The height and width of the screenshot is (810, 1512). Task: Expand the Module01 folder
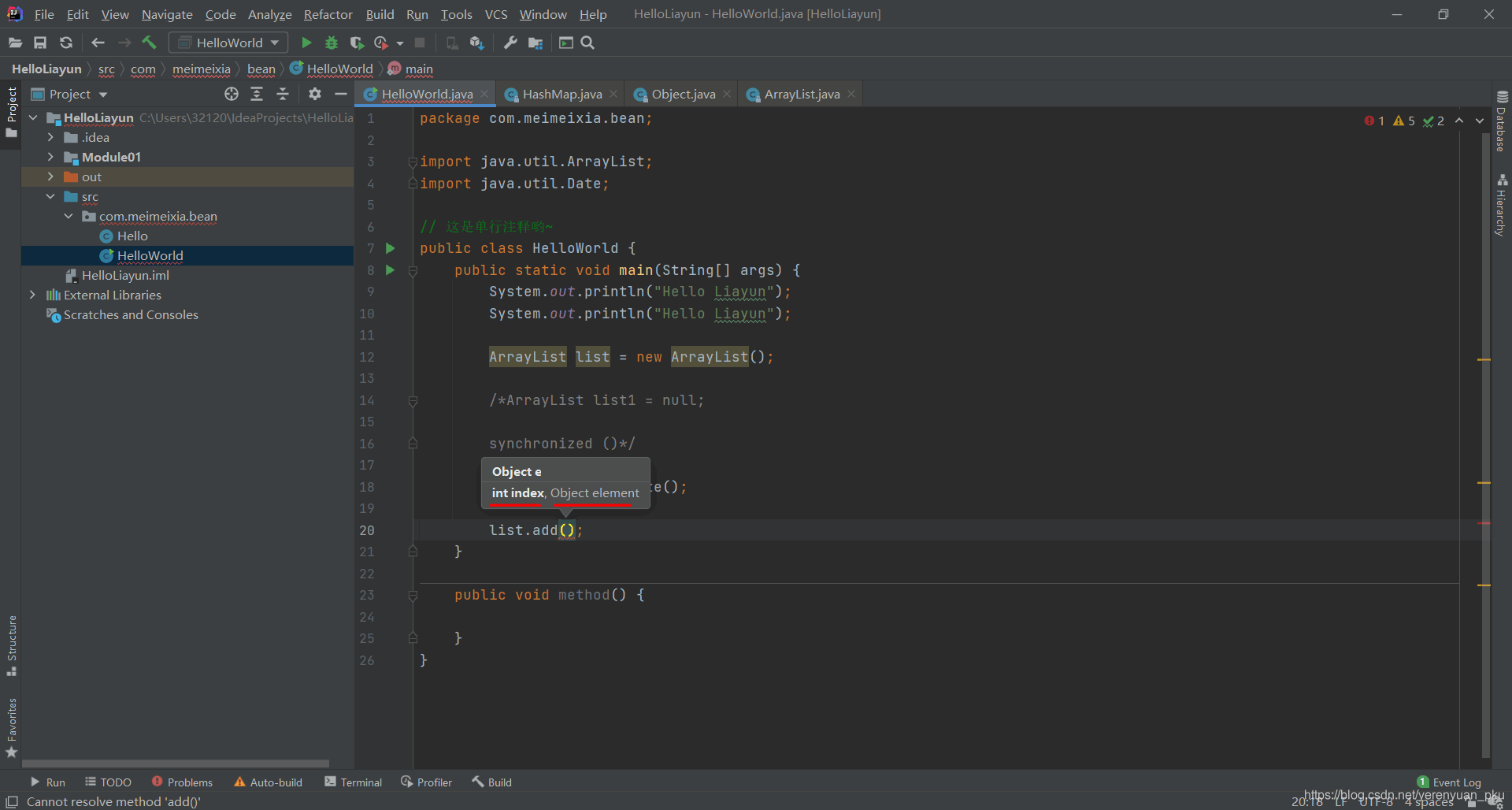pyautogui.click(x=50, y=157)
